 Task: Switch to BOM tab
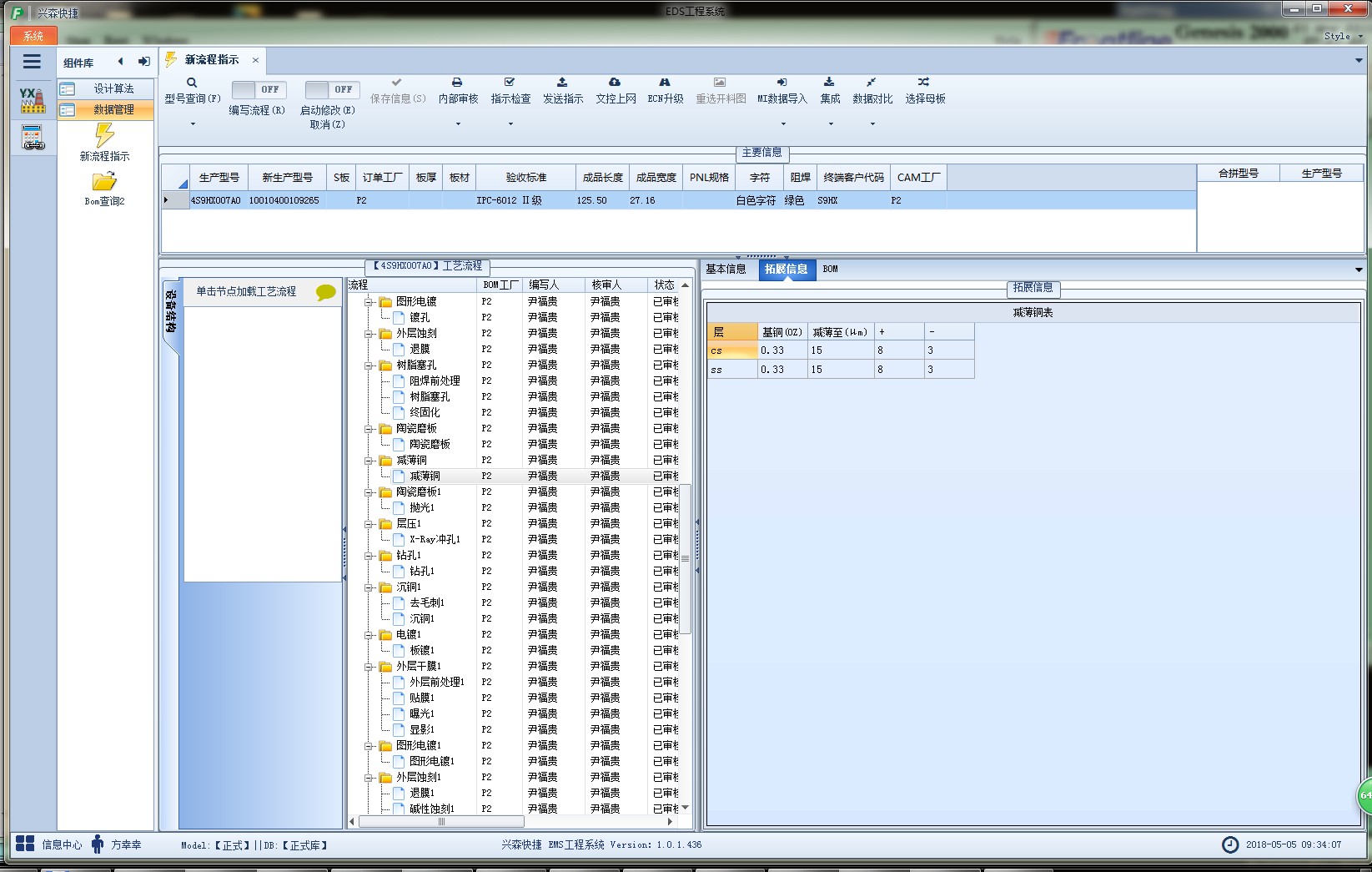pyautogui.click(x=830, y=269)
